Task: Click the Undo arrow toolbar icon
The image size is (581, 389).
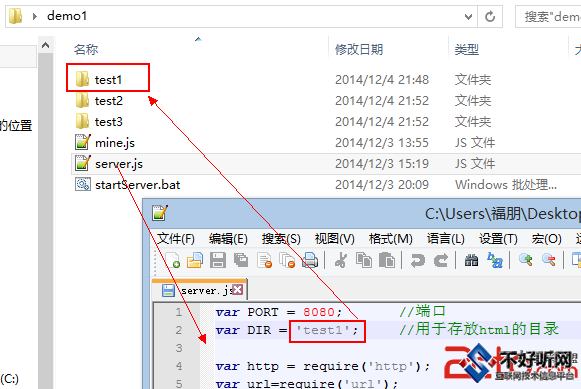Action: [418, 260]
